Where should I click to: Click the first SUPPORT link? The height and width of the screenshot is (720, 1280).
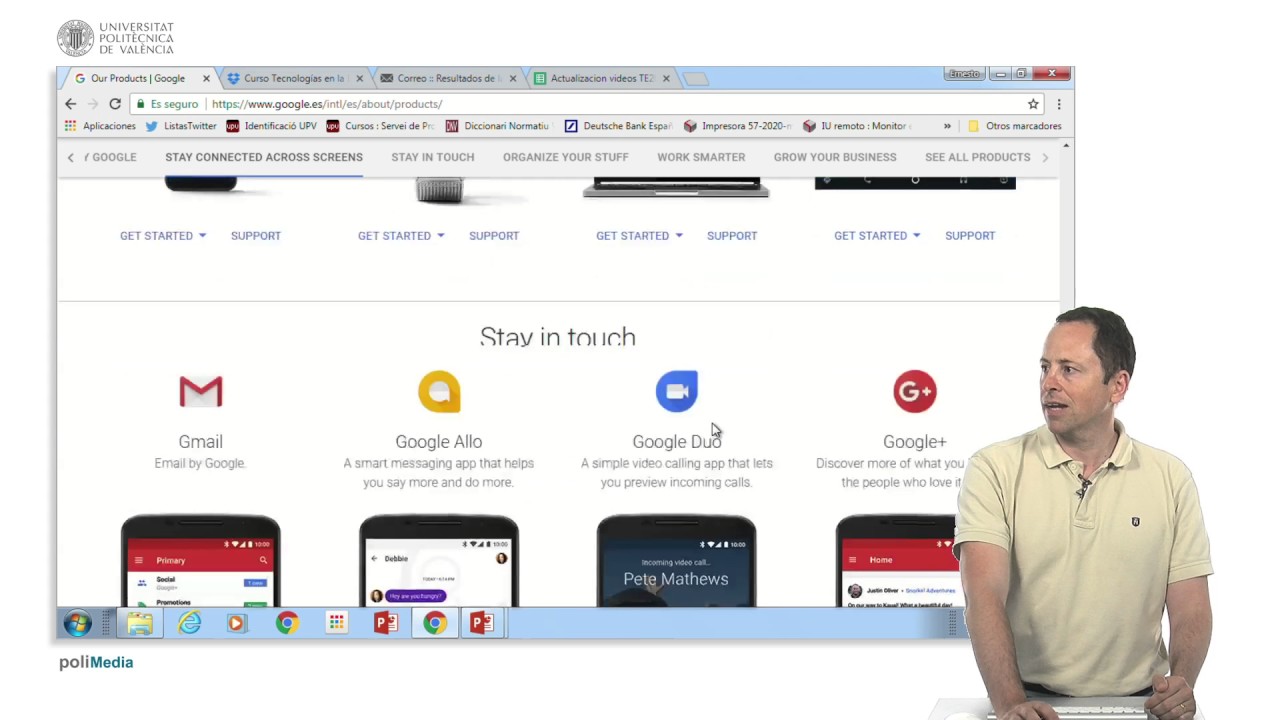pyautogui.click(x=256, y=236)
